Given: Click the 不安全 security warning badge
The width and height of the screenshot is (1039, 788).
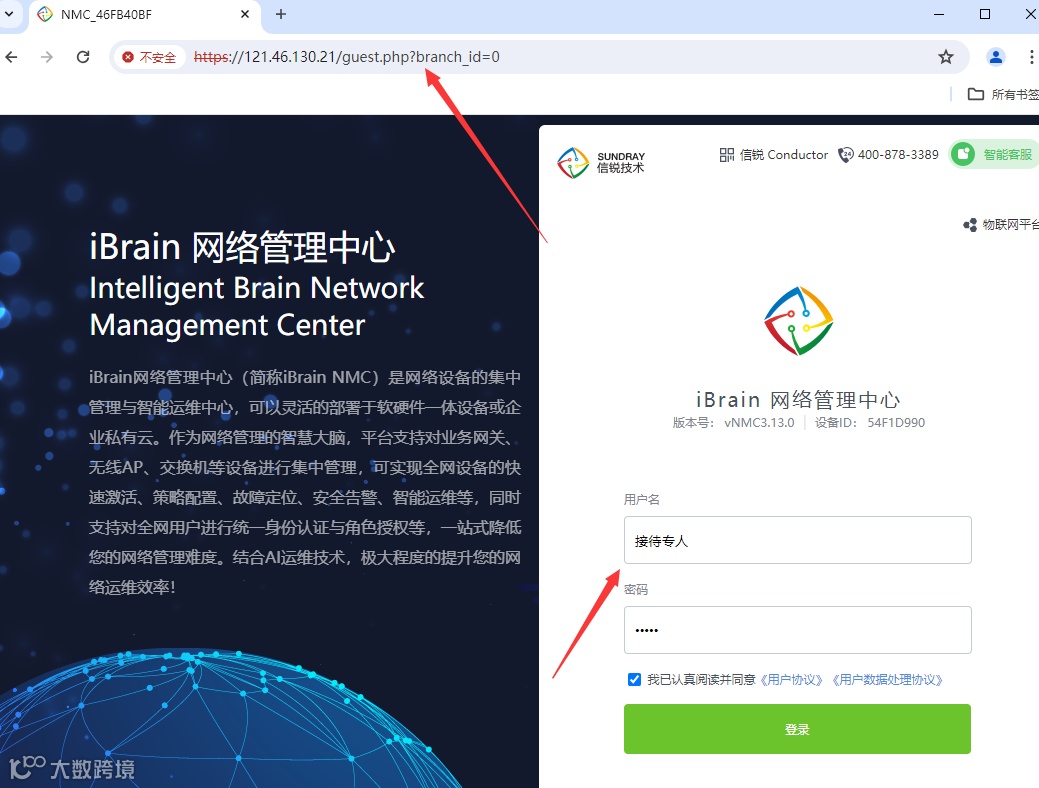Looking at the screenshot, I should [x=149, y=57].
